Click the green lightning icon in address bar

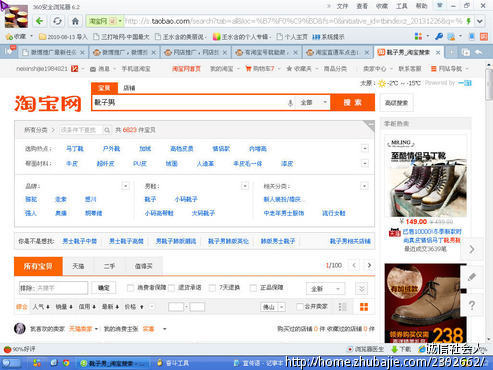click(469, 21)
